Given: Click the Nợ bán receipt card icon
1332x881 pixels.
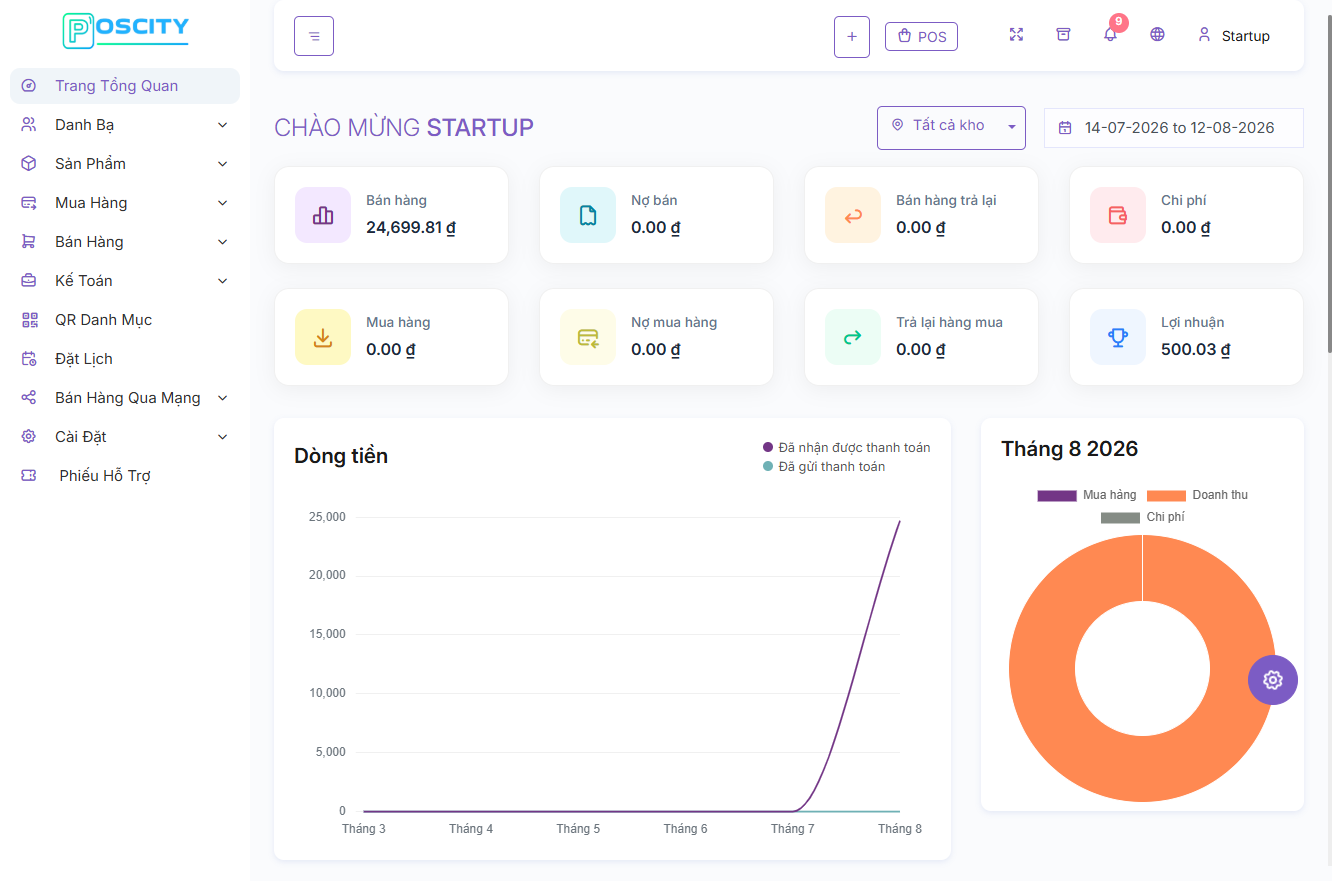Looking at the screenshot, I should tap(588, 215).
